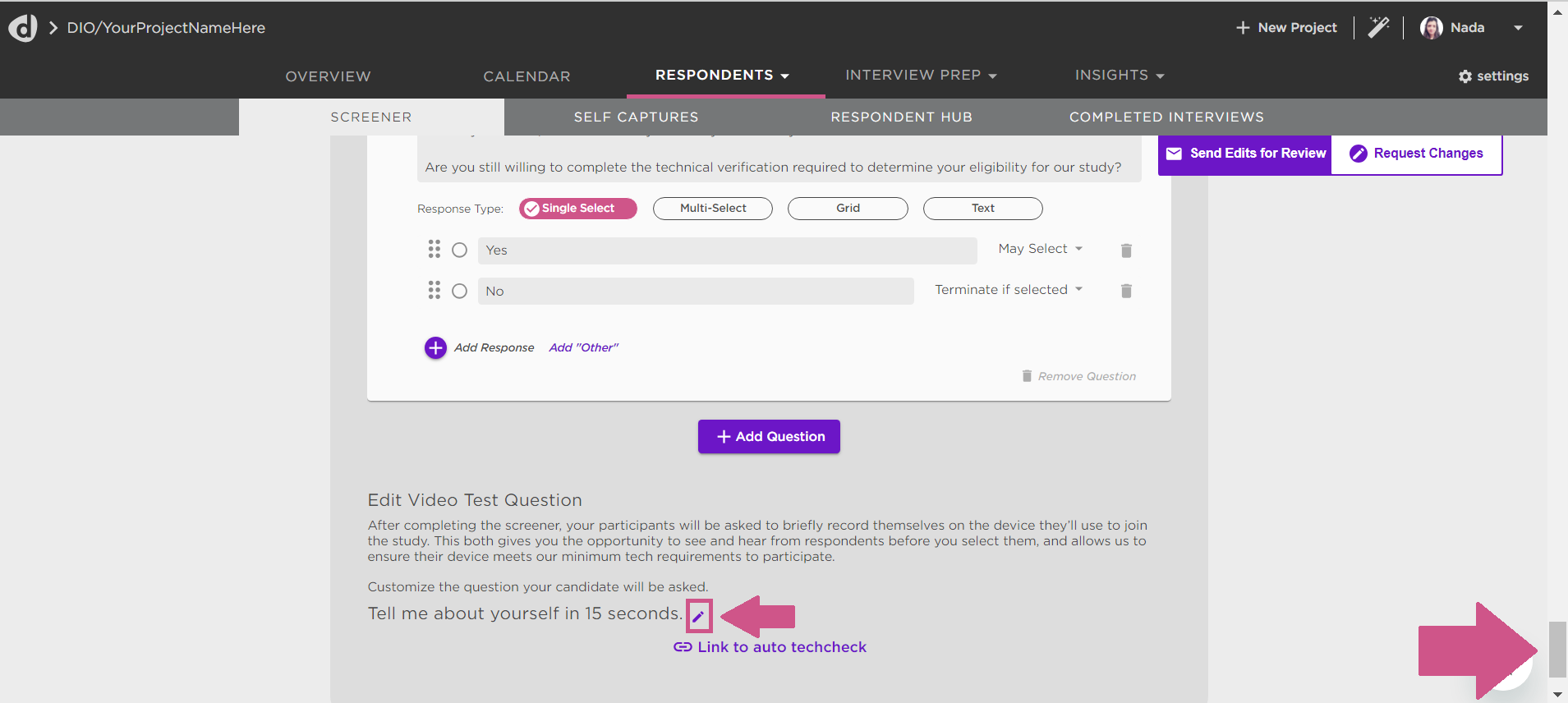Switch to the Respondent Hub sub-tab
1568x703 pixels.
[x=901, y=117]
